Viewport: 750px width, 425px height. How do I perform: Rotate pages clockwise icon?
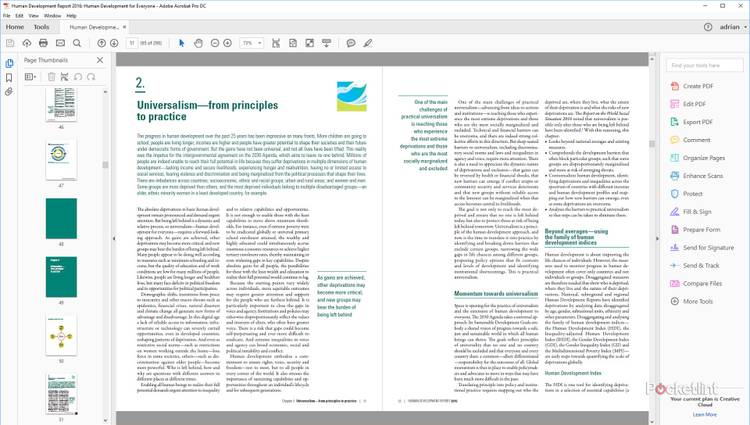[x=91, y=76]
